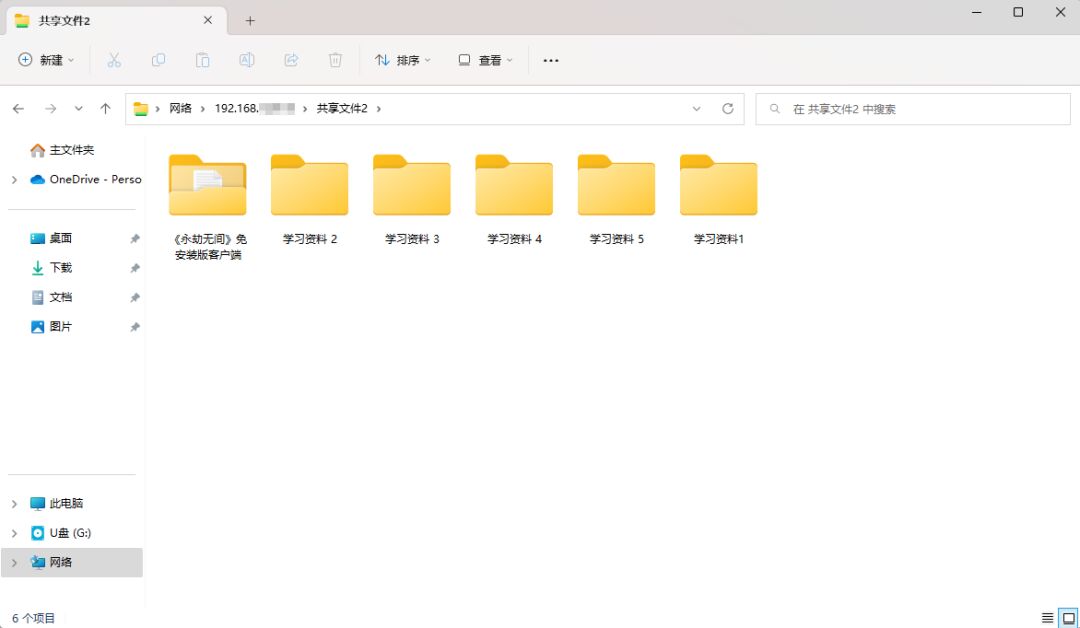Click the 新建 new button

click(47, 60)
